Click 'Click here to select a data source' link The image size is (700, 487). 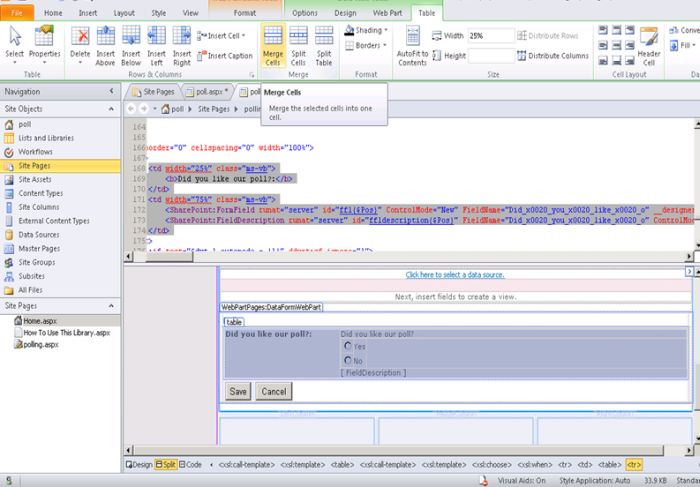point(454,274)
